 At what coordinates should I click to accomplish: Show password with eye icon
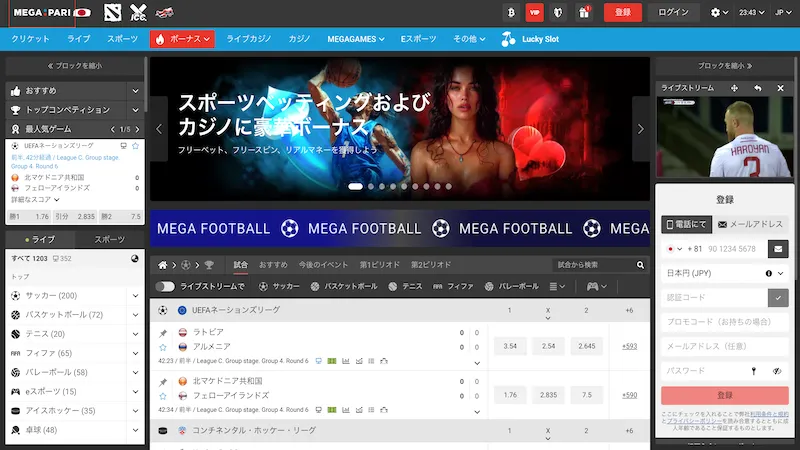[x=777, y=371]
